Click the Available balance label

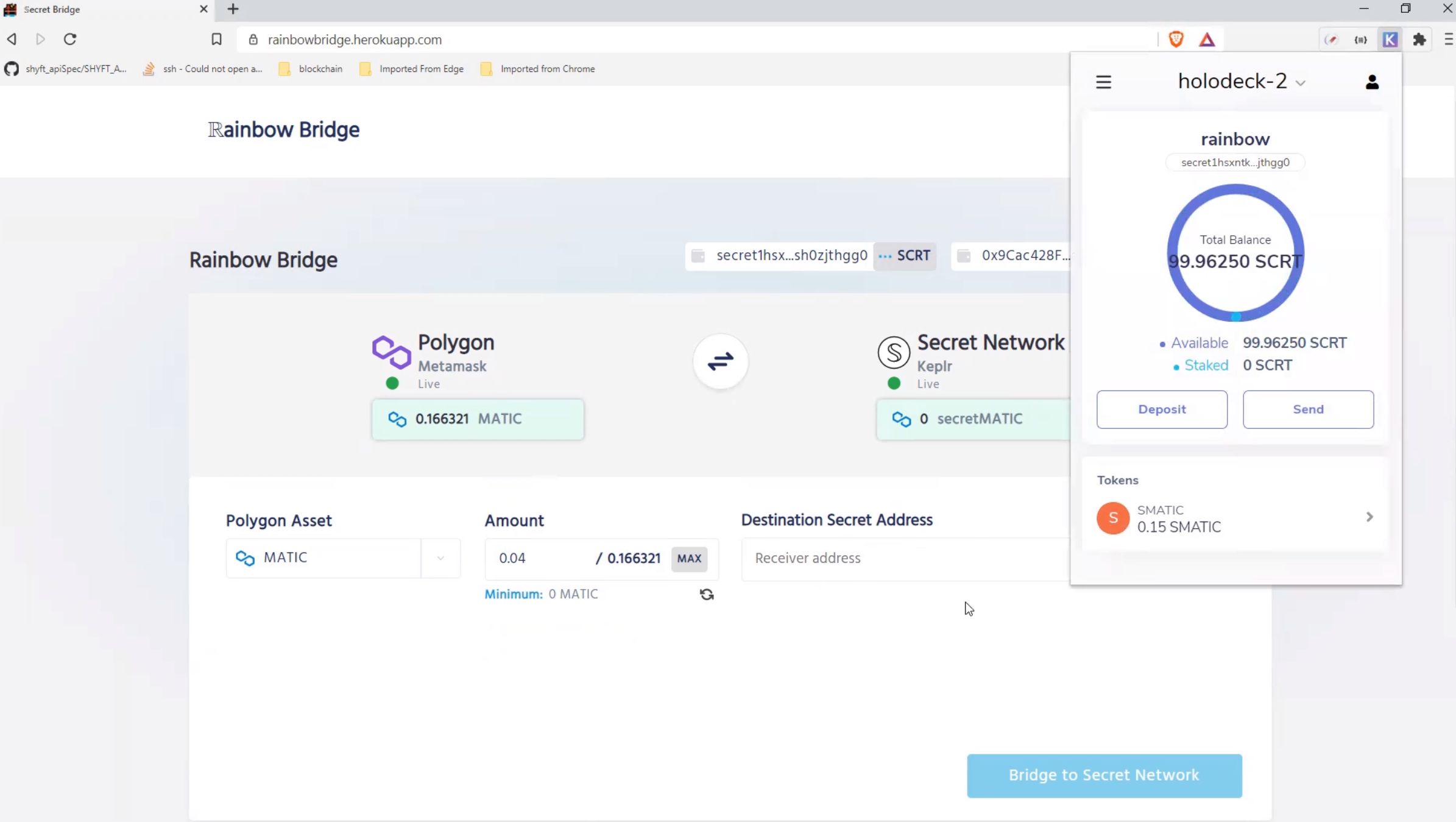(1199, 343)
